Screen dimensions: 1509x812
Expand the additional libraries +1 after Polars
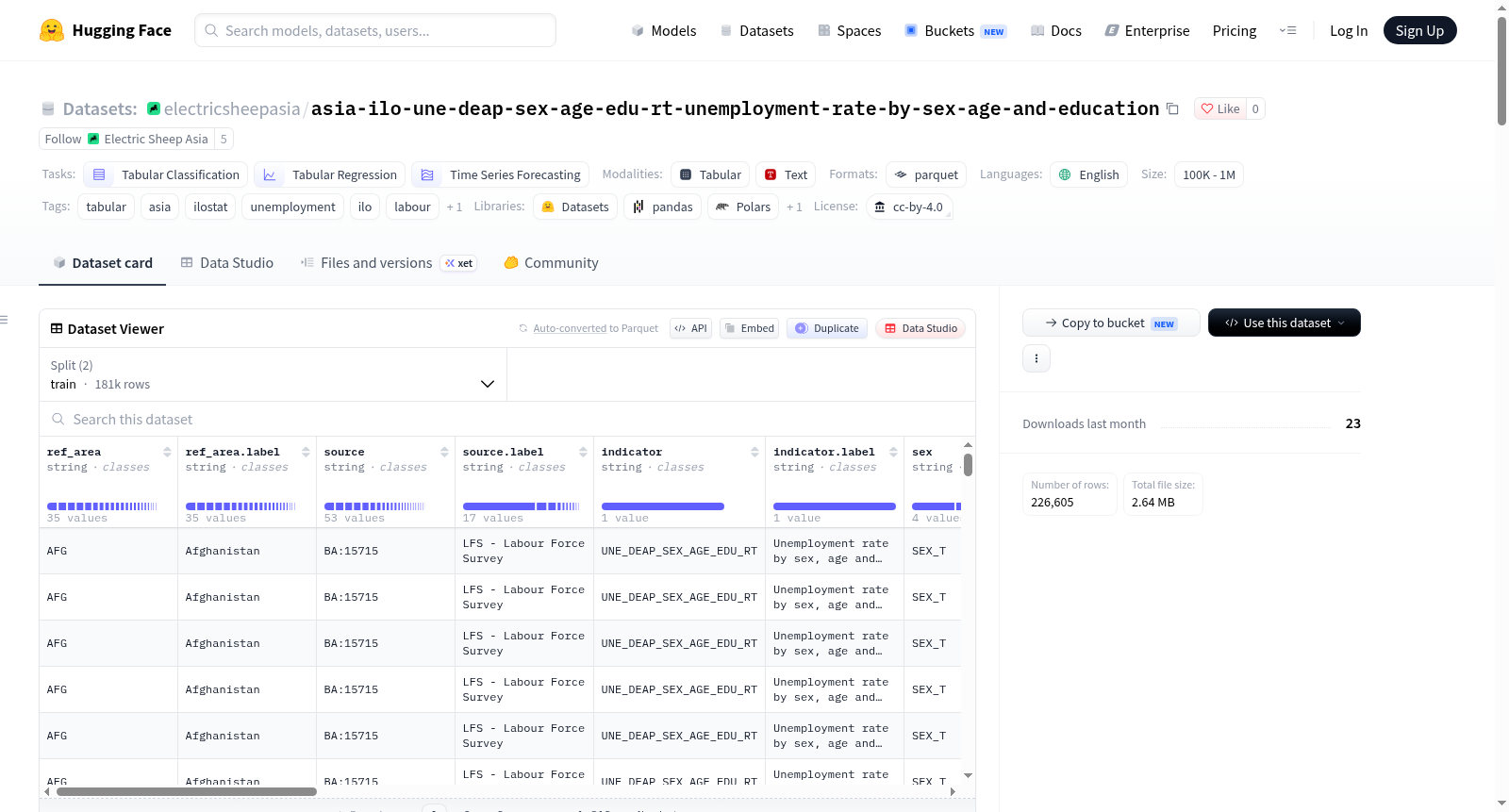tap(794, 207)
